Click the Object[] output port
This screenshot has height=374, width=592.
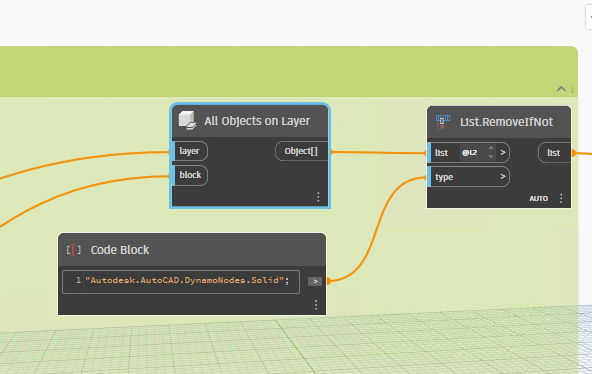(302, 151)
